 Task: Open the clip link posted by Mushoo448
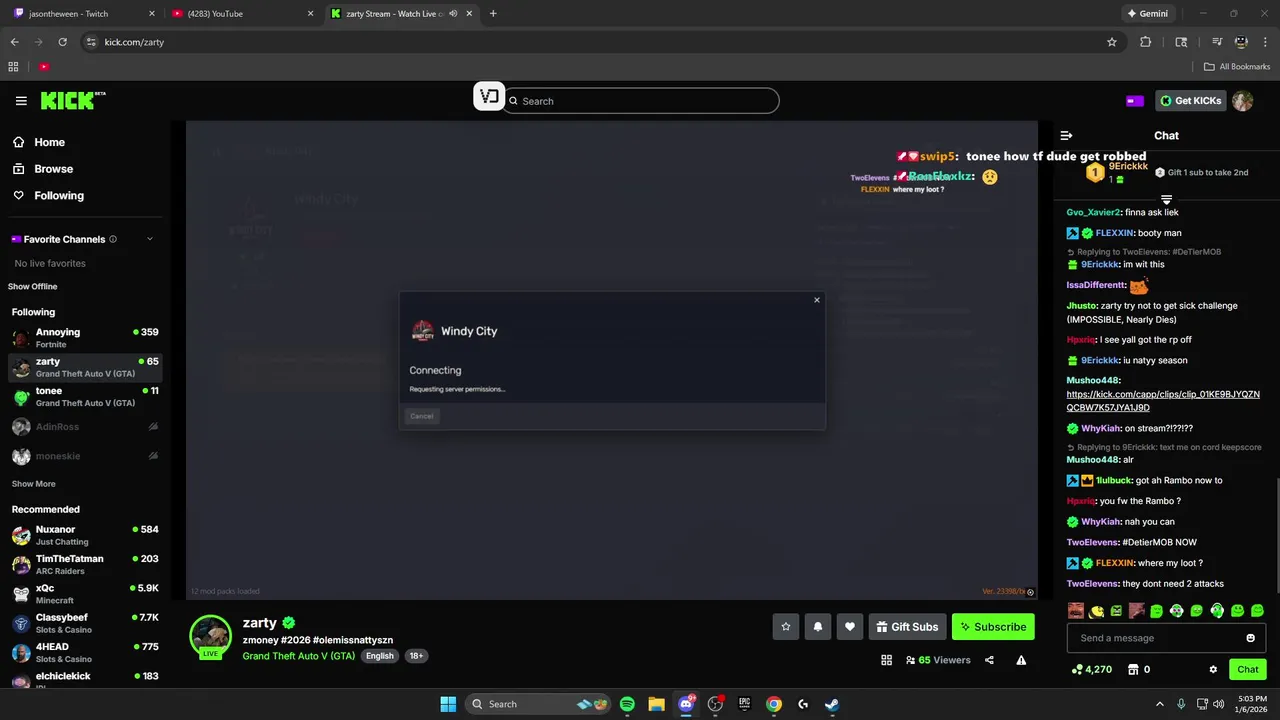tap(1163, 401)
